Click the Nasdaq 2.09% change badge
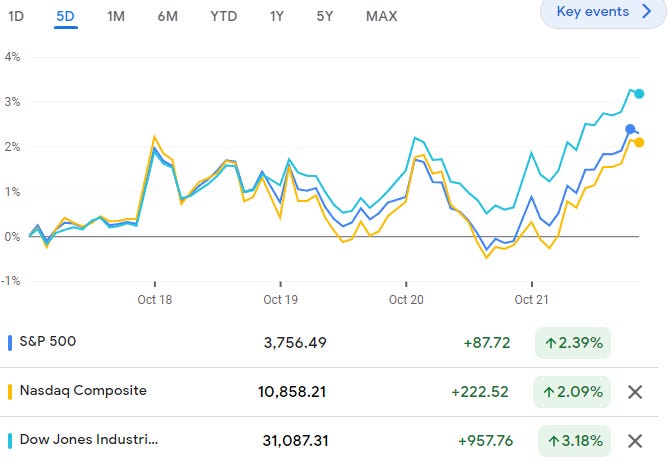 point(572,392)
